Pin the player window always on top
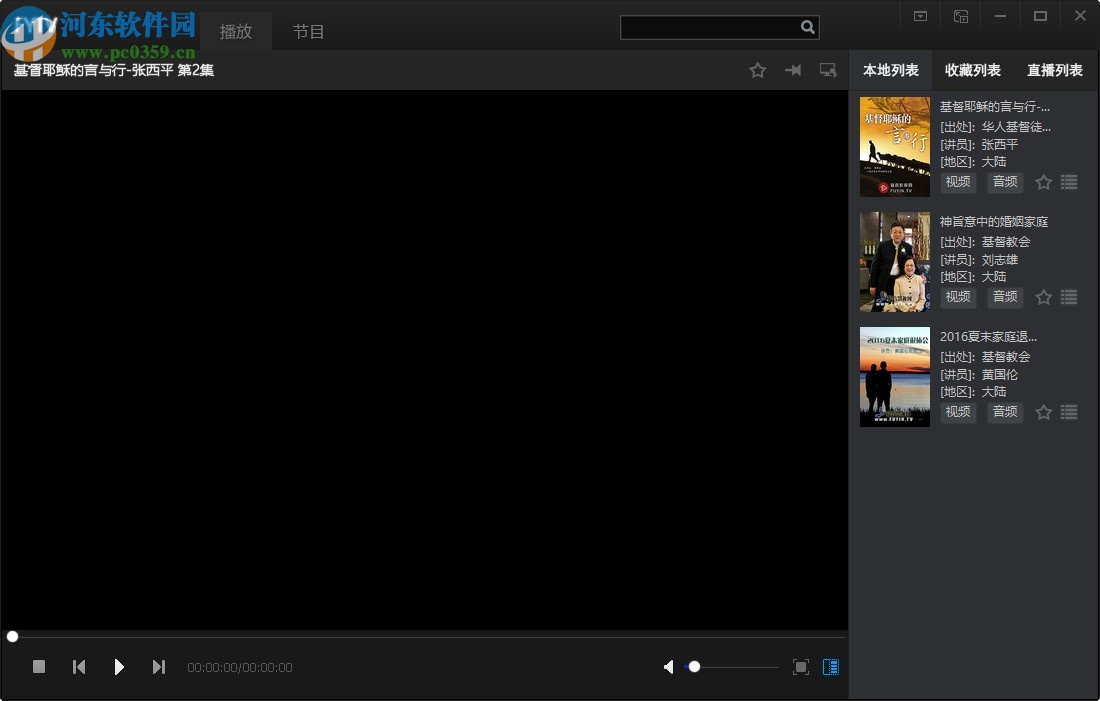1100x701 pixels. point(793,70)
